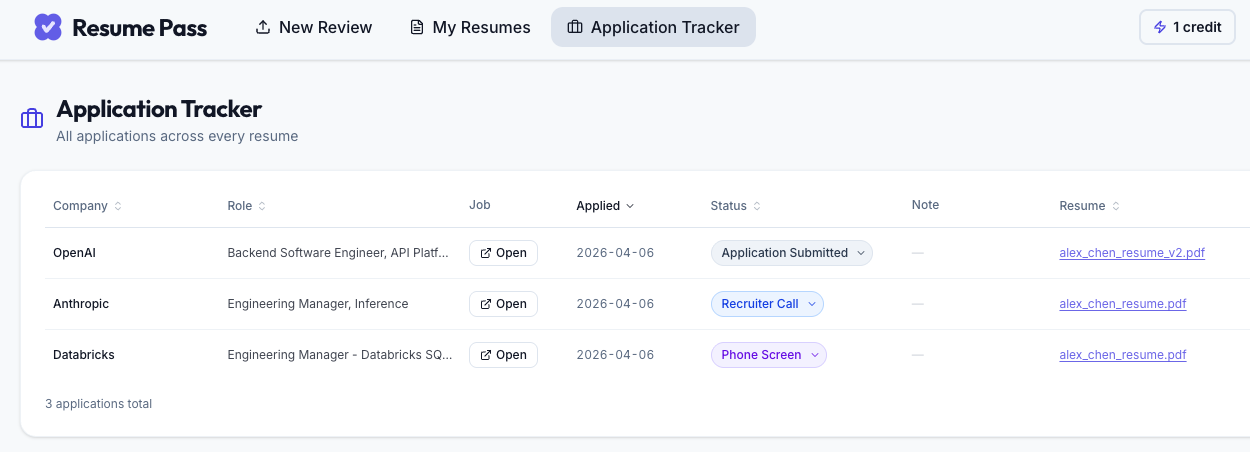
Task: Click the Resume column sort arrows
Action: click(1115, 206)
